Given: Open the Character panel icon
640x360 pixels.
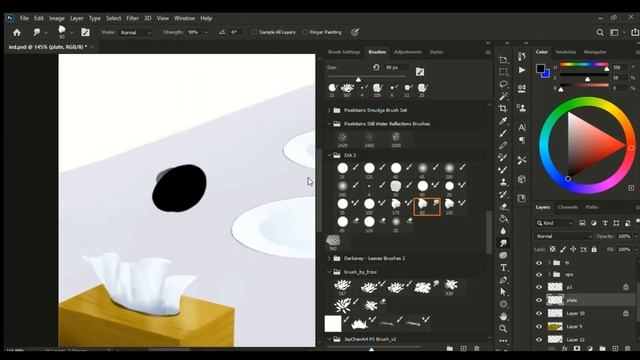Looking at the screenshot, I should [x=522, y=127].
